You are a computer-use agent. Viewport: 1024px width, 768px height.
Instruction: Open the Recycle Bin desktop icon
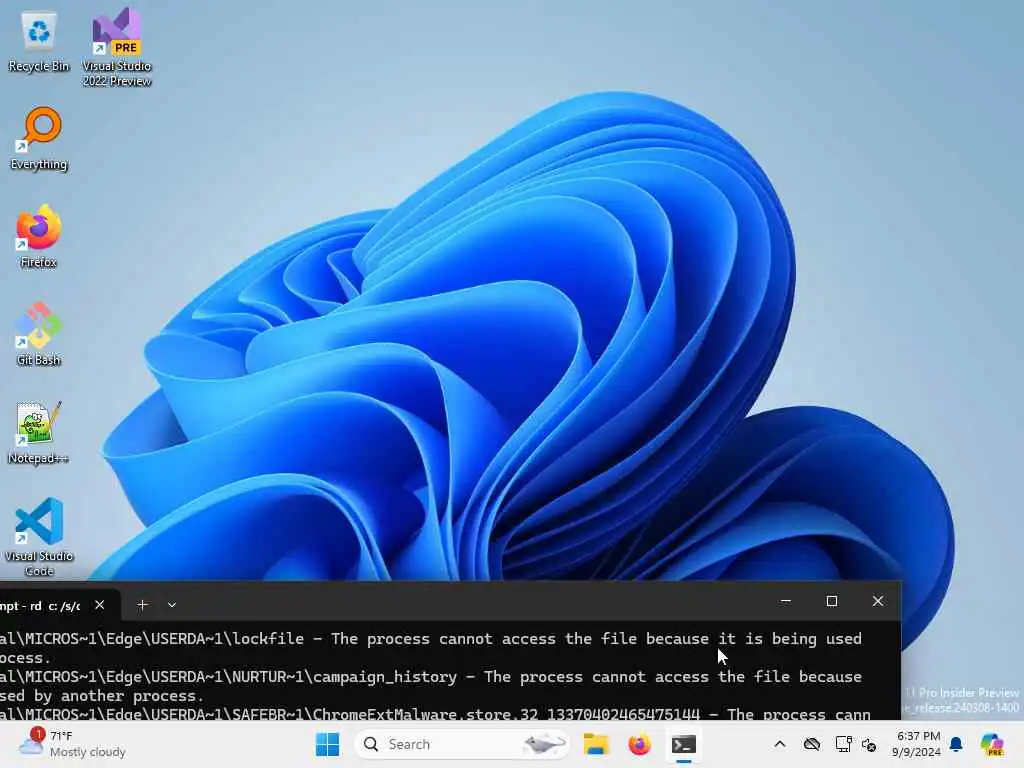click(39, 42)
